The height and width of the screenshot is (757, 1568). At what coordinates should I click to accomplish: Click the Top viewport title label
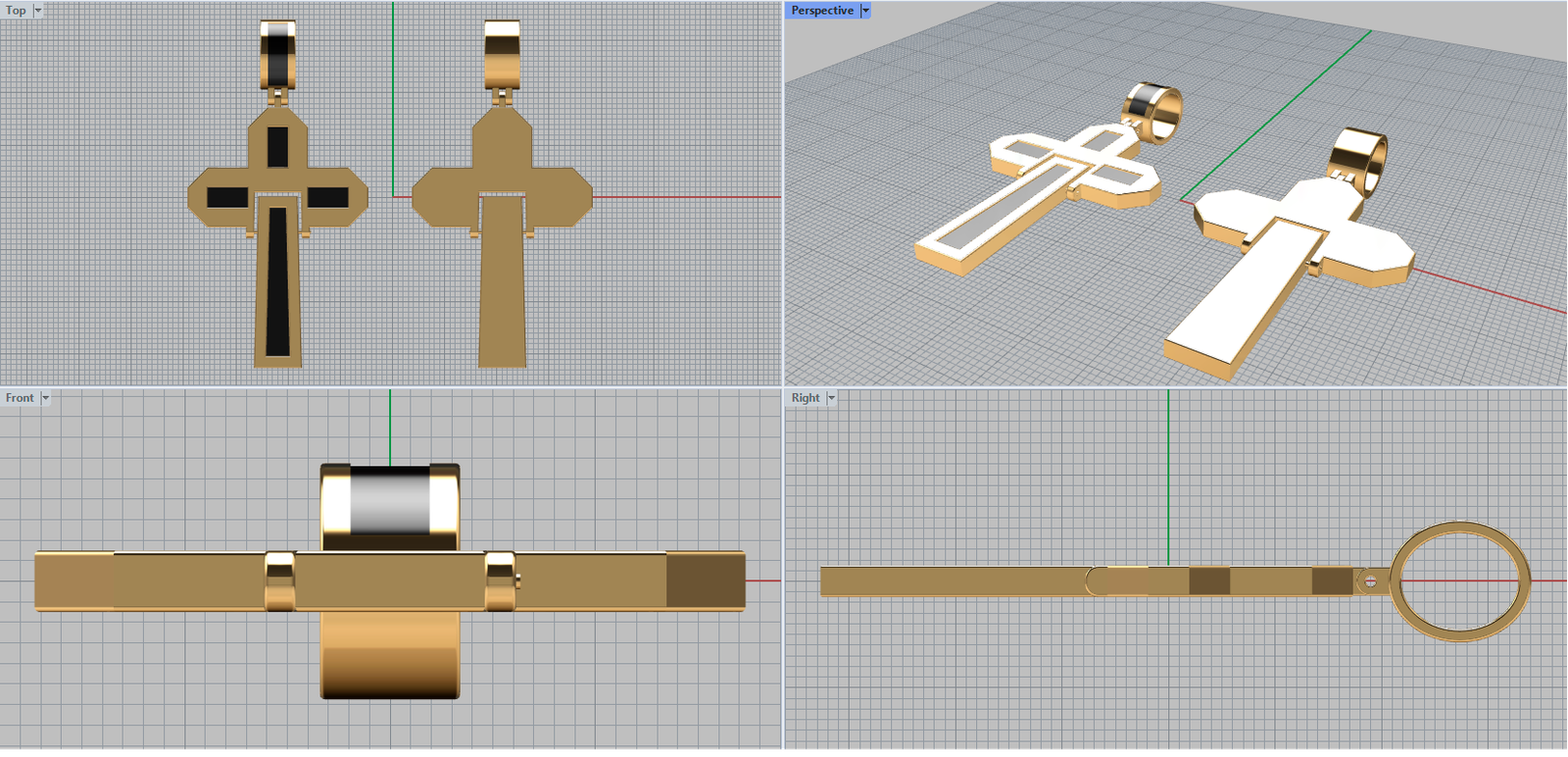coord(16,11)
